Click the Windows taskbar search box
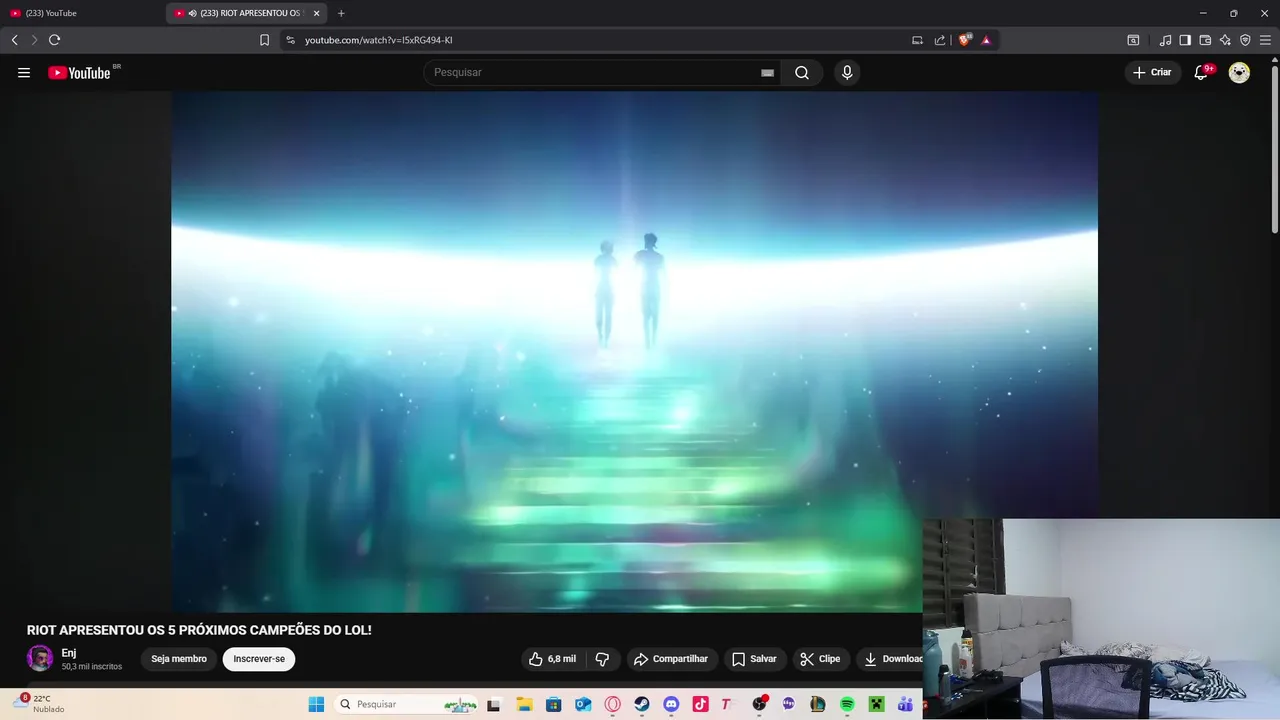Viewport: 1280px width, 720px height. point(407,704)
